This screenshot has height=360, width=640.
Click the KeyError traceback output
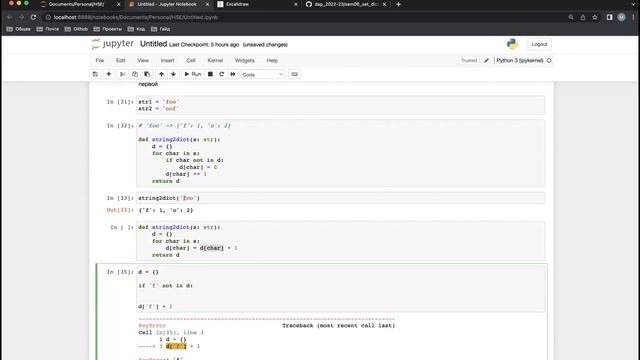[267, 338]
